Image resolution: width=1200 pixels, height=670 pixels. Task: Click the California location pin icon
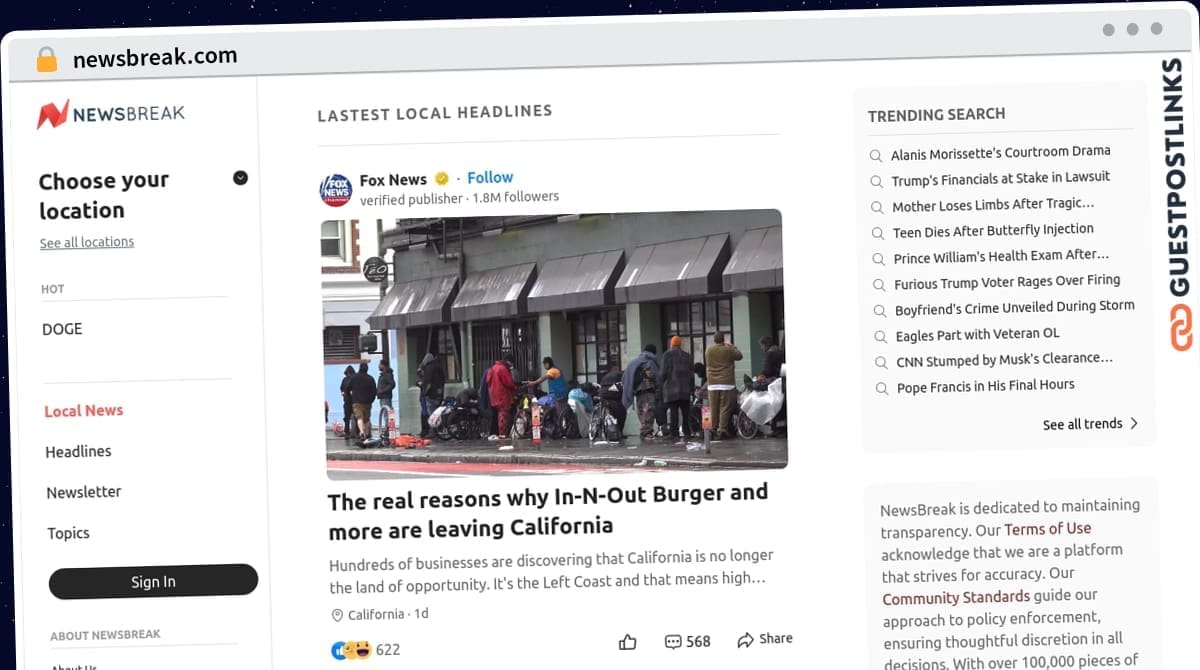point(337,615)
